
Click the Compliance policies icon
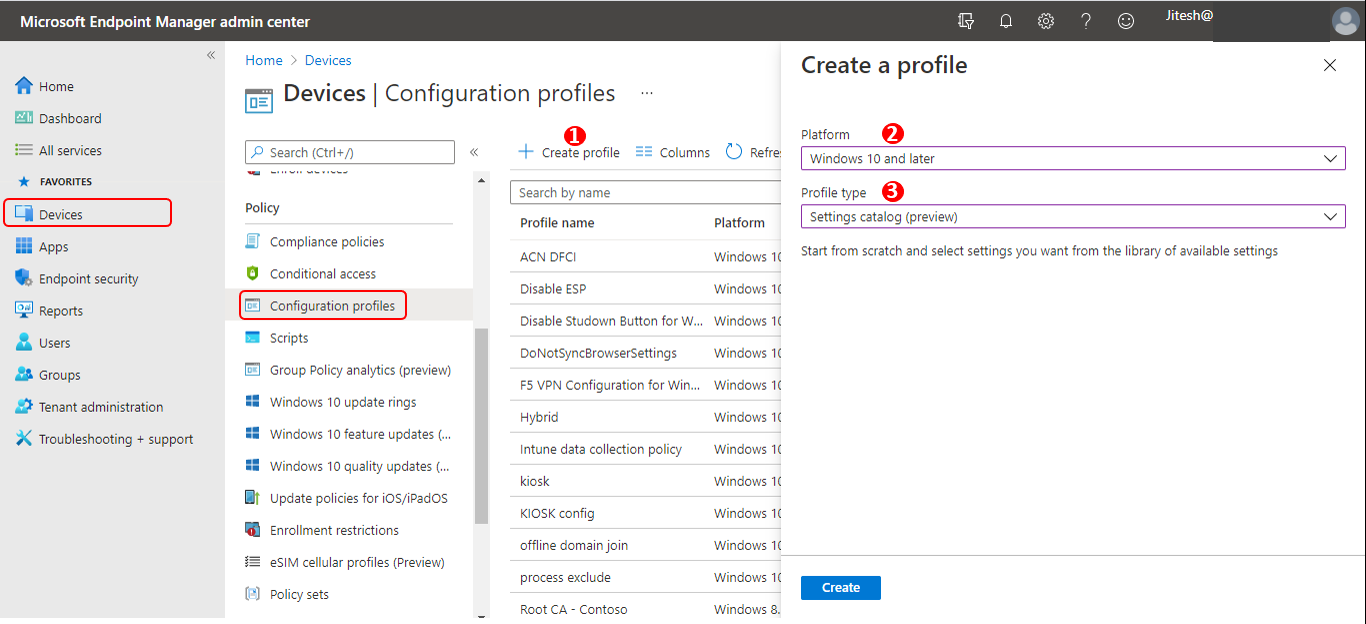[x=252, y=241]
